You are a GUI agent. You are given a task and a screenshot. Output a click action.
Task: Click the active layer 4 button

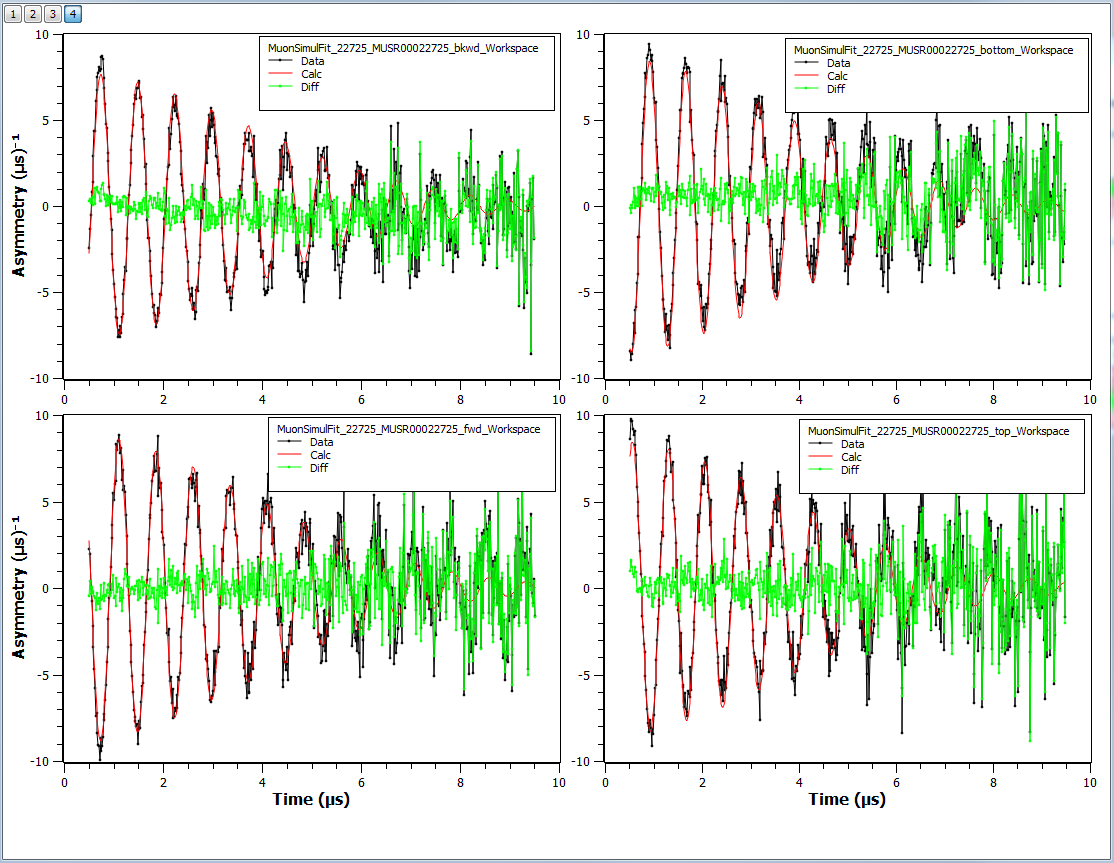click(74, 14)
